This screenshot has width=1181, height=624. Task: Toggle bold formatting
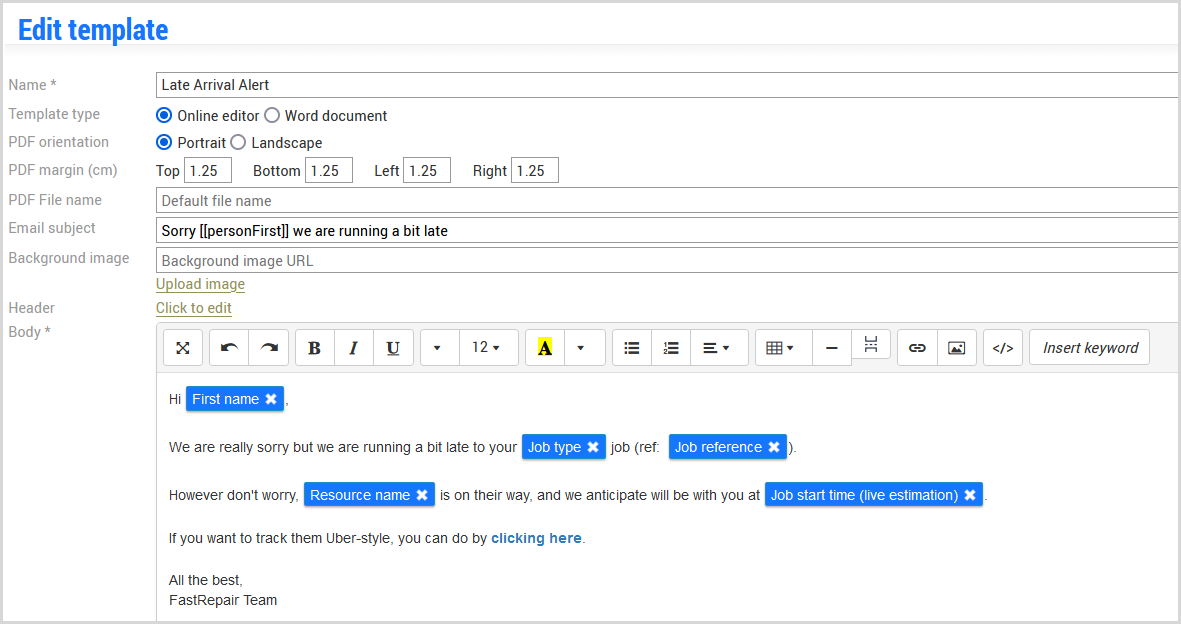click(x=314, y=348)
